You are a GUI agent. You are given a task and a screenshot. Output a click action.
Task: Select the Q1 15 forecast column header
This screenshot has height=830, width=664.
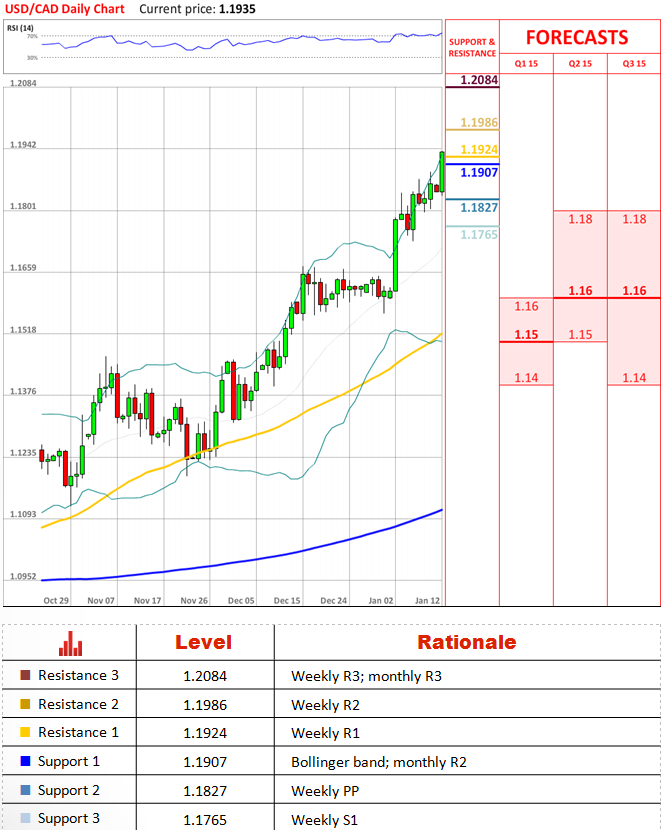526,64
